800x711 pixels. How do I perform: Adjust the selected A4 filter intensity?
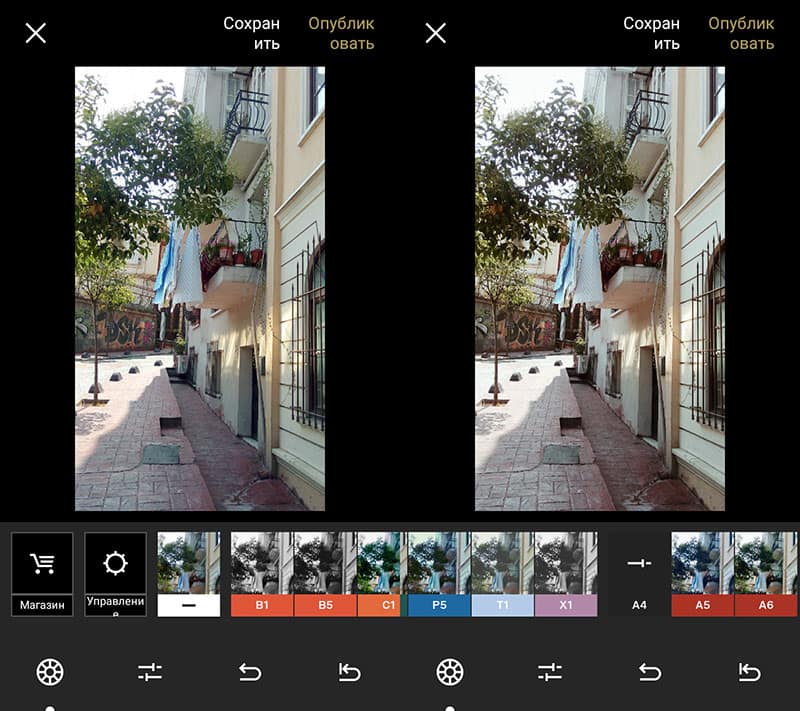(639, 565)
